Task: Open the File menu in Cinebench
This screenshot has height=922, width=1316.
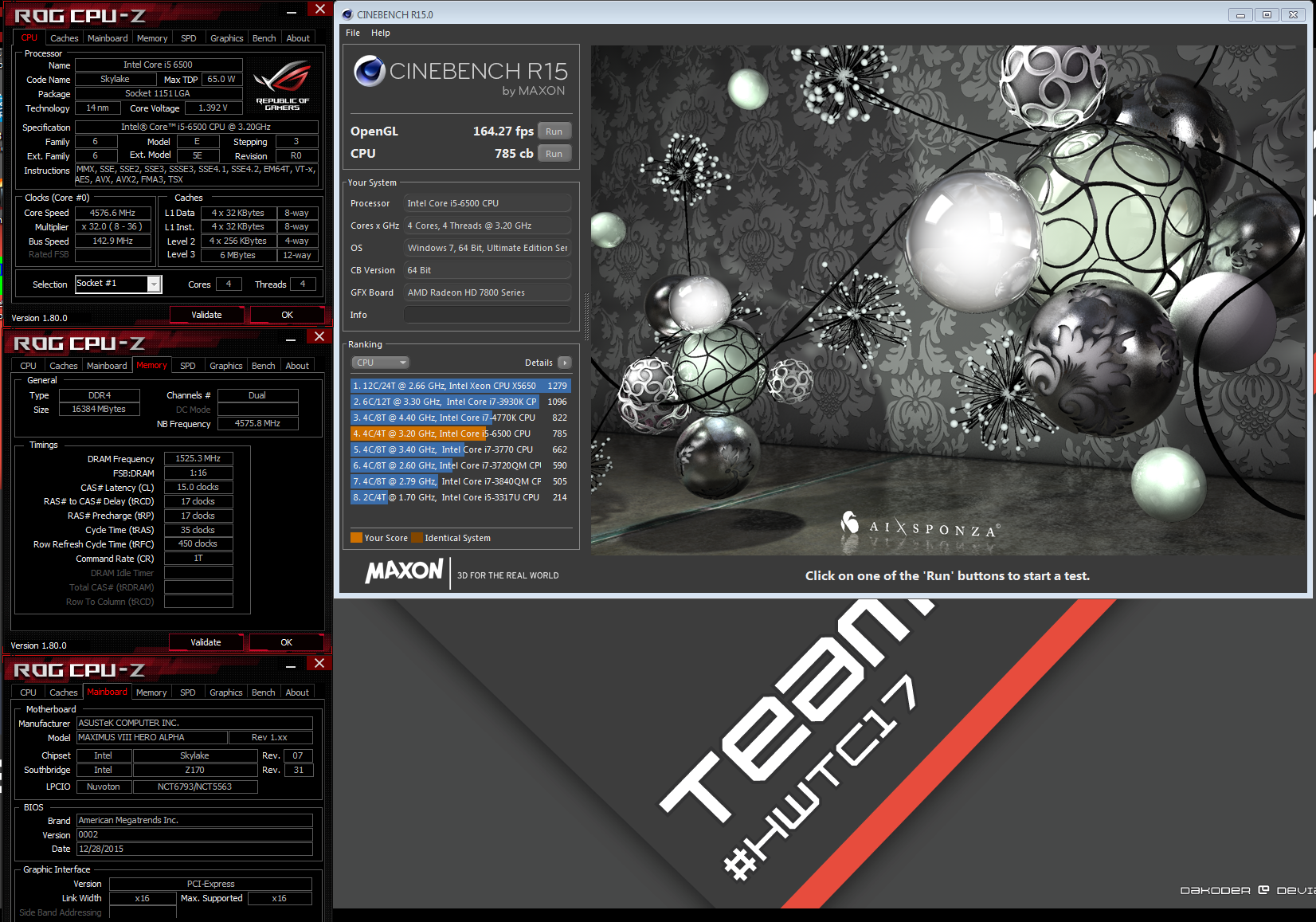Action: pyautogui.click(x=353, y=33)
